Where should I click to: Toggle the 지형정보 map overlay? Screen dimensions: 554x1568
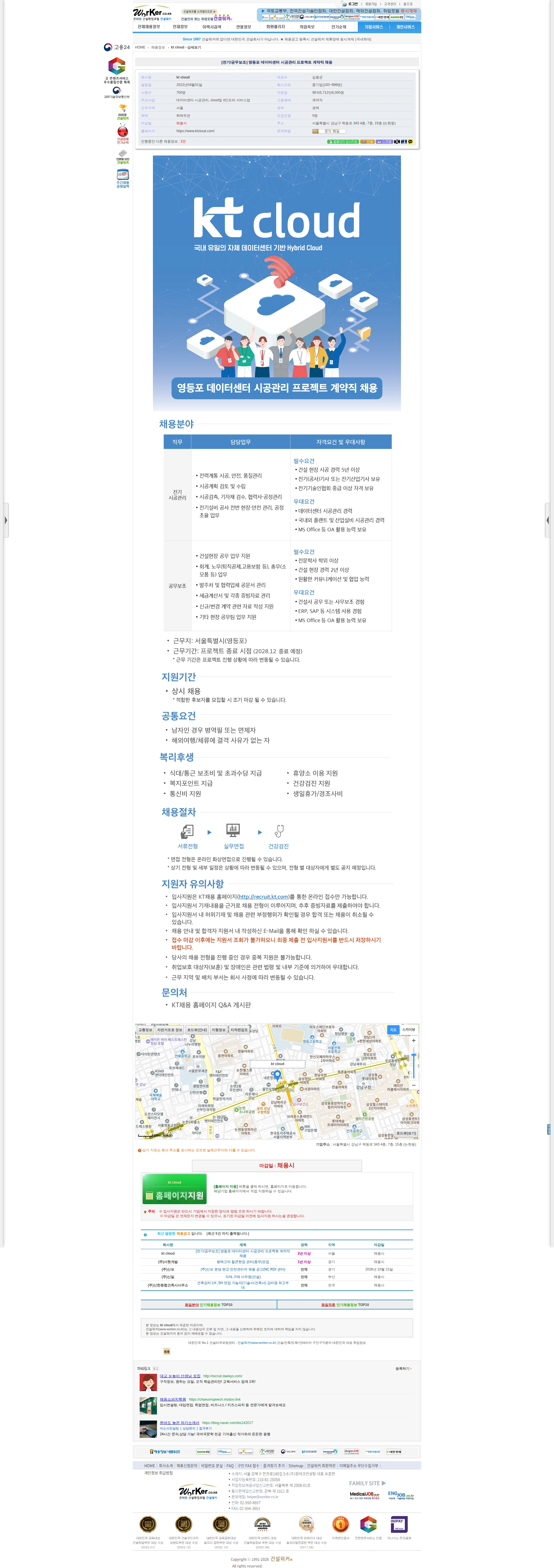pos(218,1030)
